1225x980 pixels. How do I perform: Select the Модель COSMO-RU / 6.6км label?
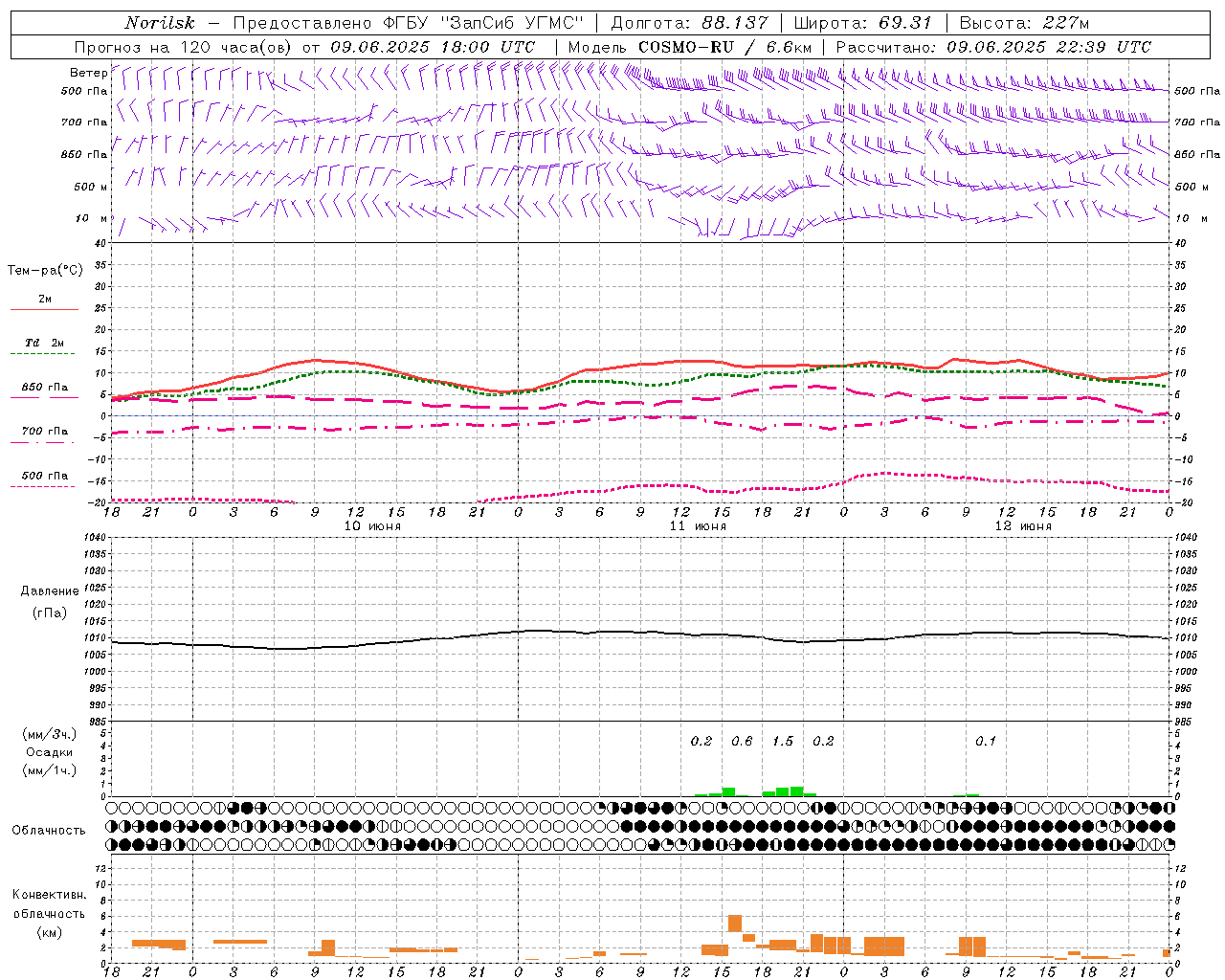690,47
